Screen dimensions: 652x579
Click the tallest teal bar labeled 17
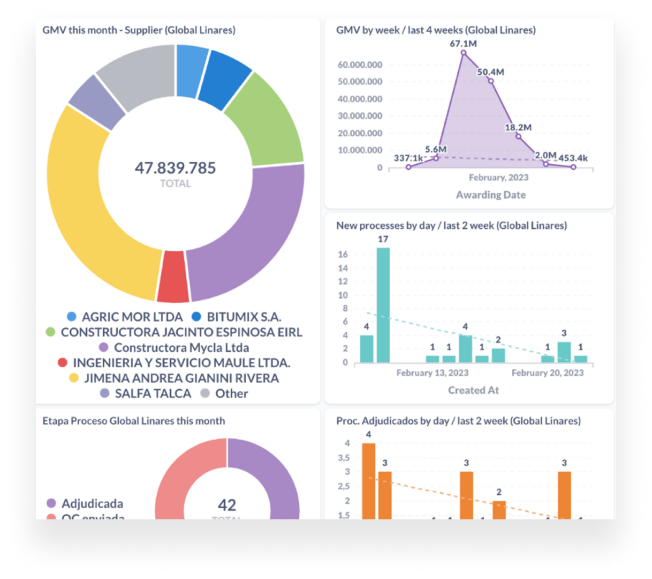coord(383,304)
